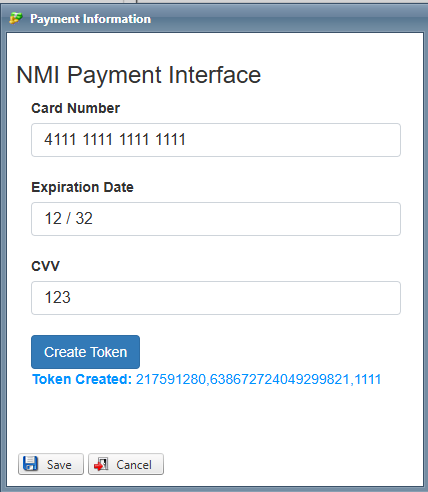This screenshot has height=492, width=428.
Task: Focus the Card Number input field
Action: click(x=216, y=140)
